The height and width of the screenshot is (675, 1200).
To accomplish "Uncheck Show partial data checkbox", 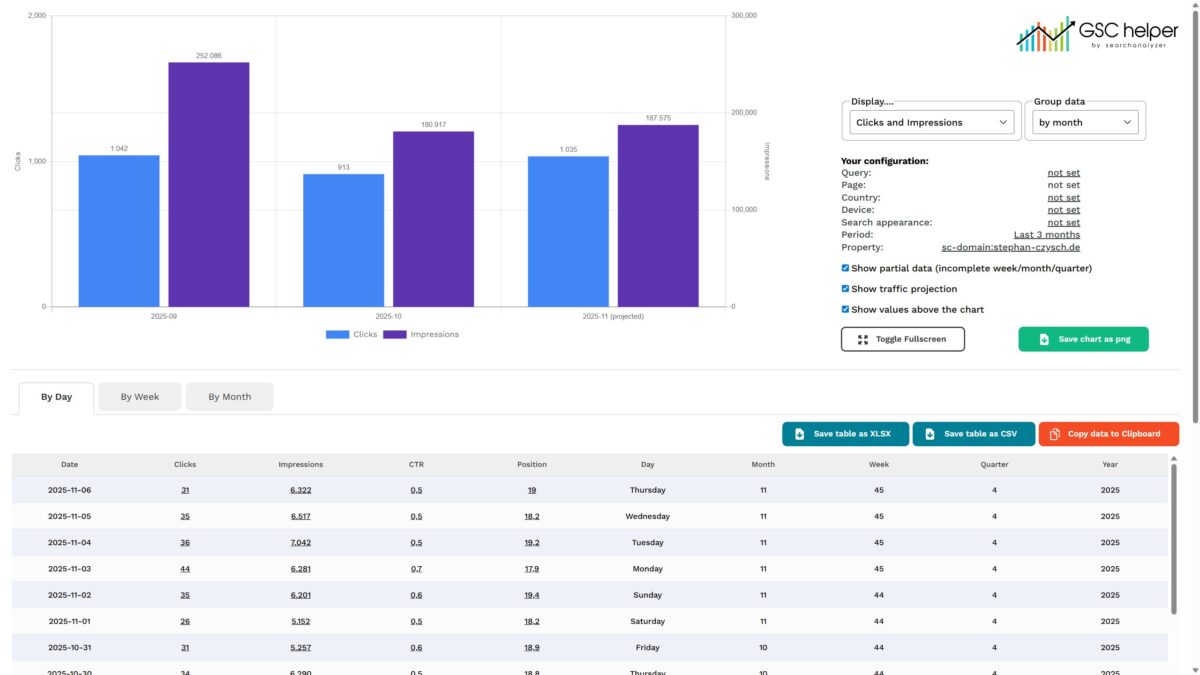I will click(846, 268).
